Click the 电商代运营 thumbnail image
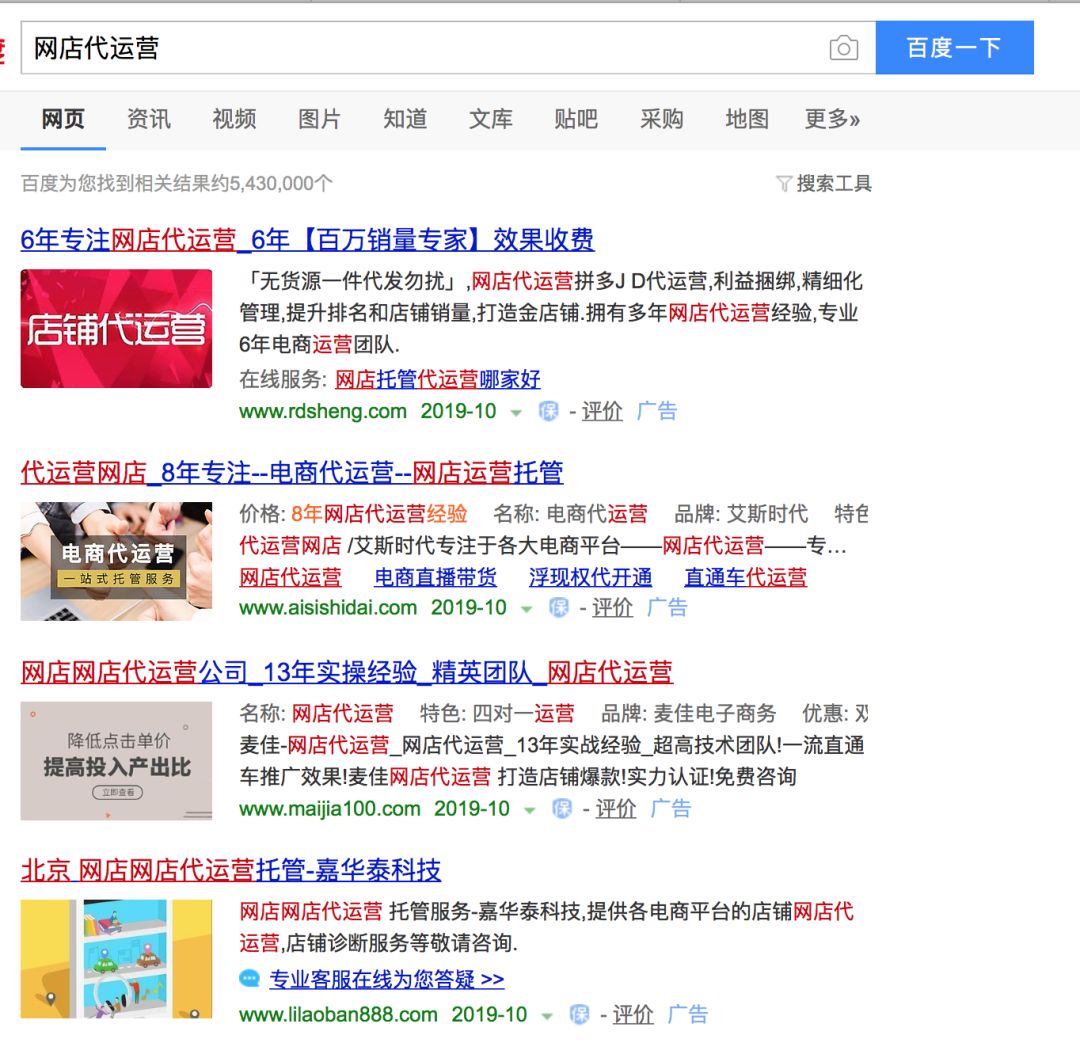Viewport: 1080px width, 1058px height. point(116,561)
